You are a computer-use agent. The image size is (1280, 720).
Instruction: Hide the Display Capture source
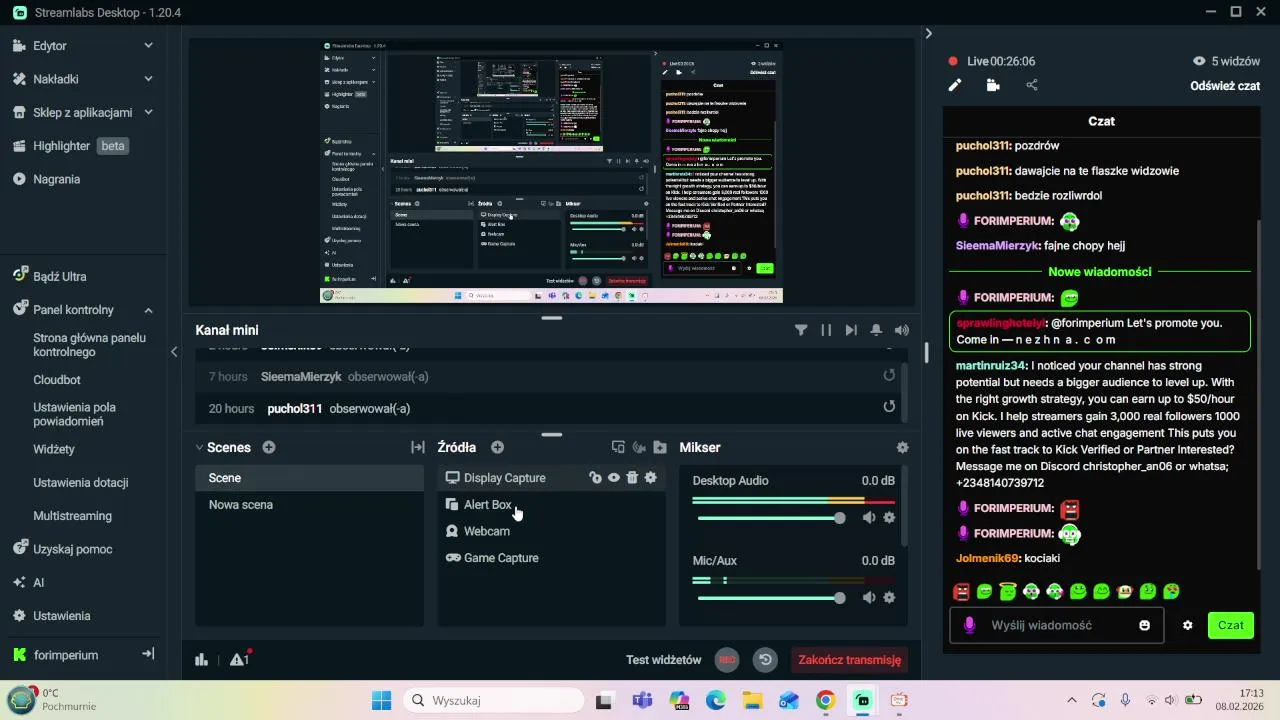pyautogui.click(x=614, y=478)
